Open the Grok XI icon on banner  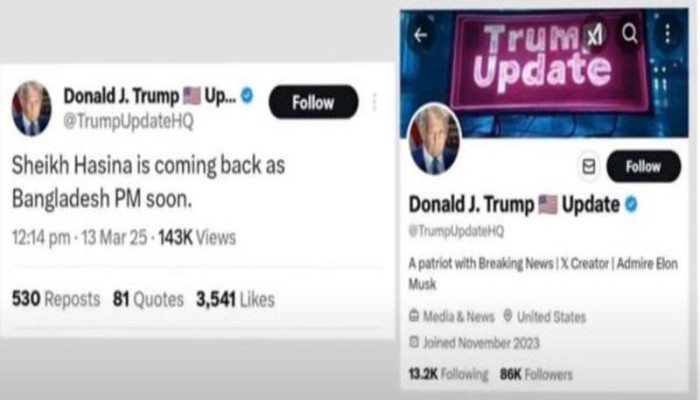click(595, 34)
